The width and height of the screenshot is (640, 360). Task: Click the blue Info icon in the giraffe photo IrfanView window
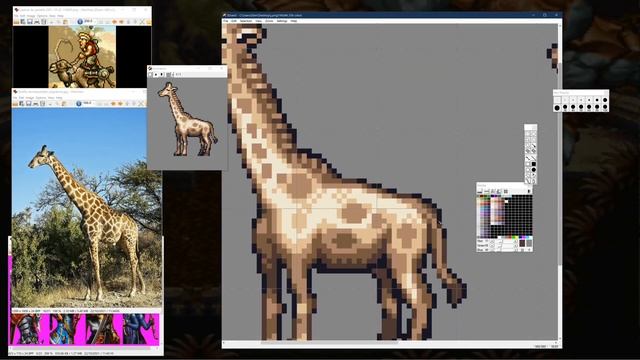[78, 104]
